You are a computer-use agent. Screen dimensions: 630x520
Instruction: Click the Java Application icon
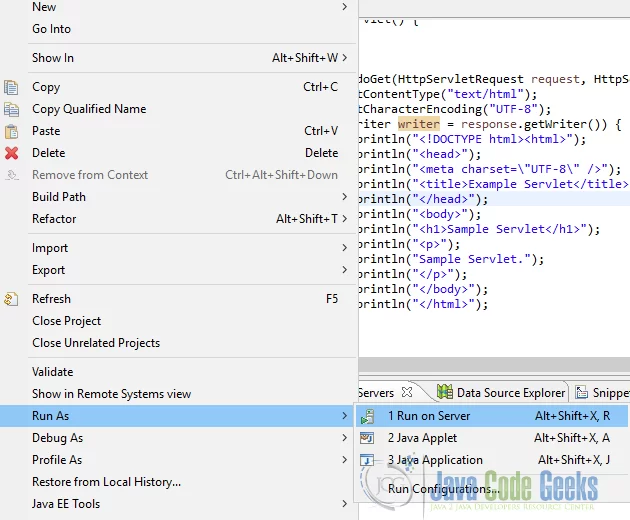pos(367,460)
